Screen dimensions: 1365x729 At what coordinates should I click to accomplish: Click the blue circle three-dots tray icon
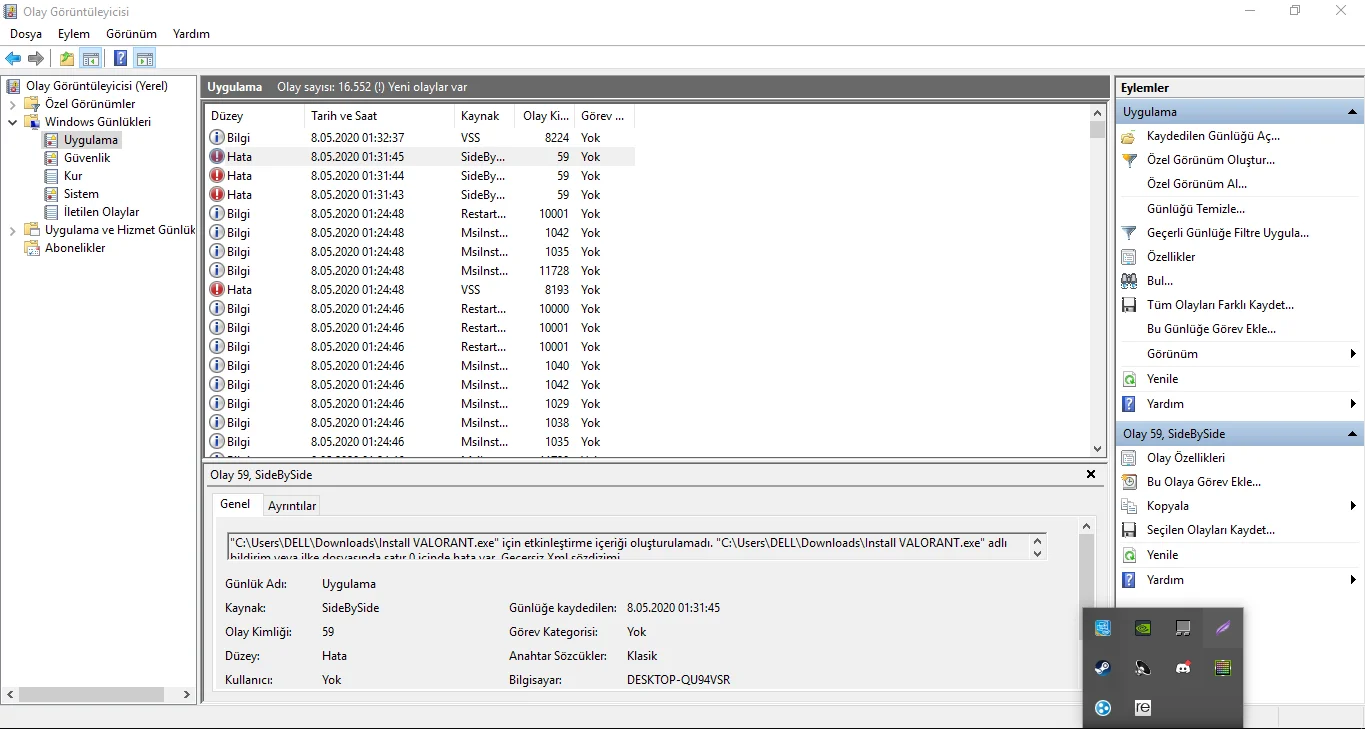click(1103, 708)
